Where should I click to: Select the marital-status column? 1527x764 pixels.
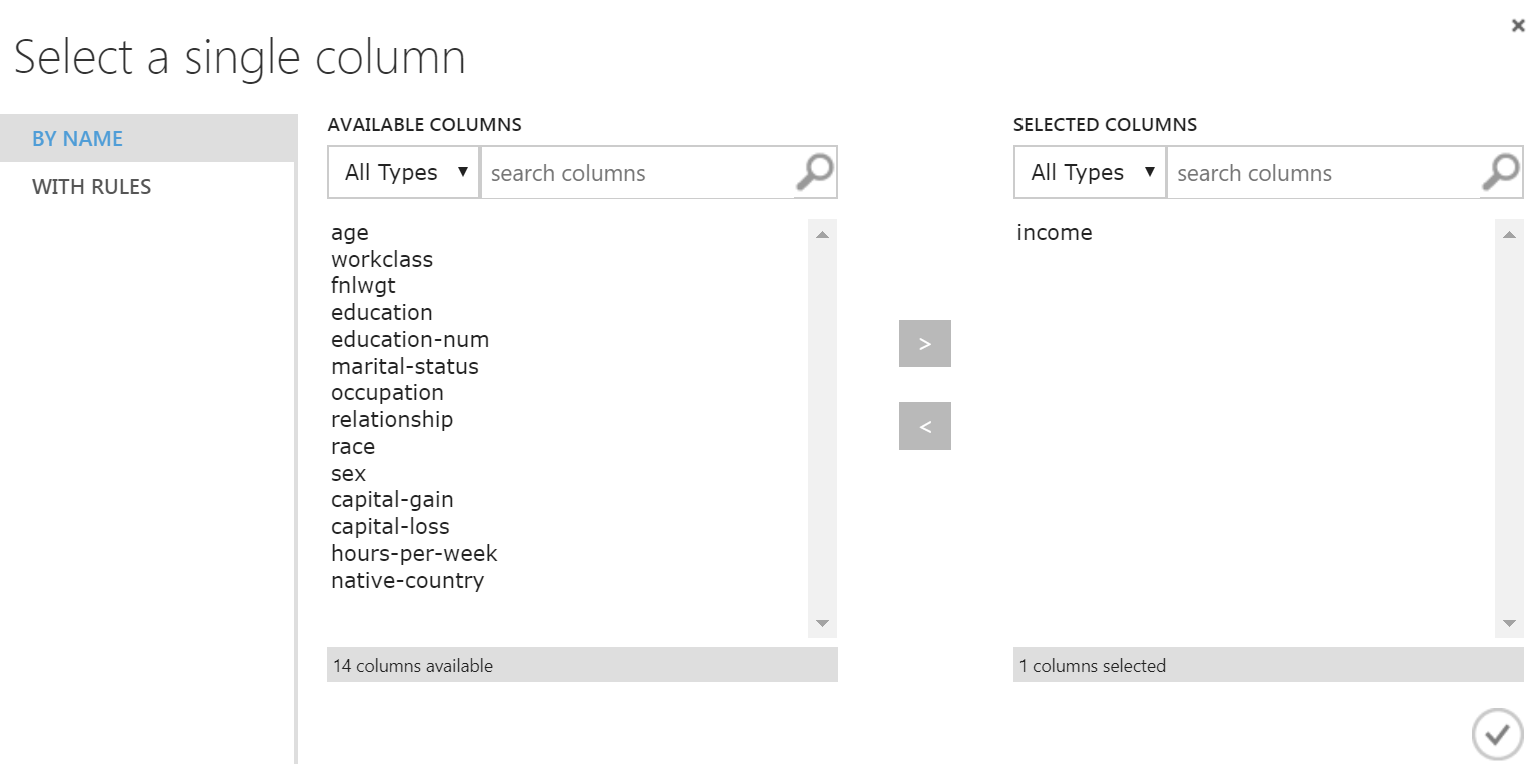[x=405, y=366]
